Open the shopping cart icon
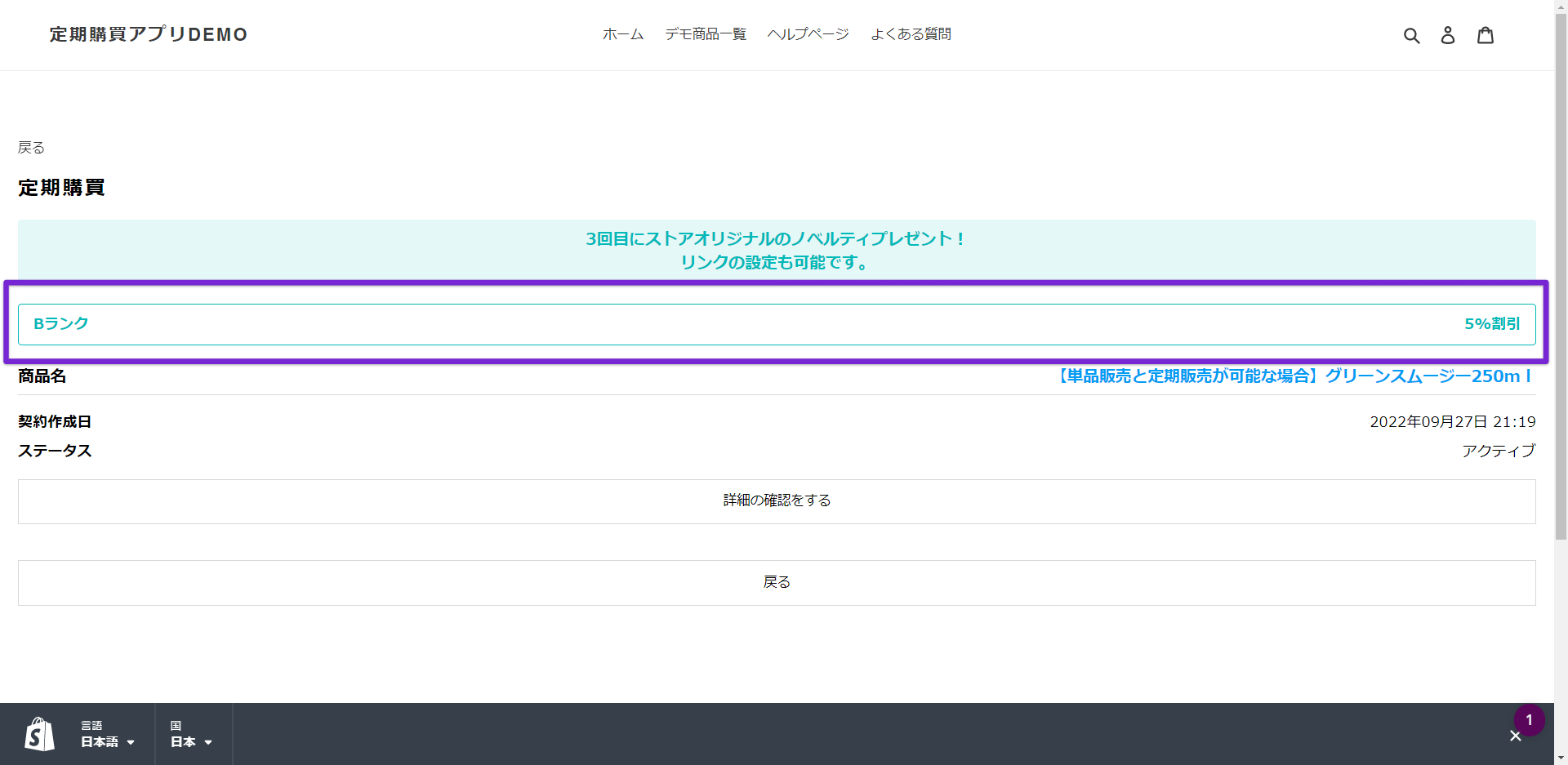The width and height of the screenshot is (1568, 765). [1485, 35]
